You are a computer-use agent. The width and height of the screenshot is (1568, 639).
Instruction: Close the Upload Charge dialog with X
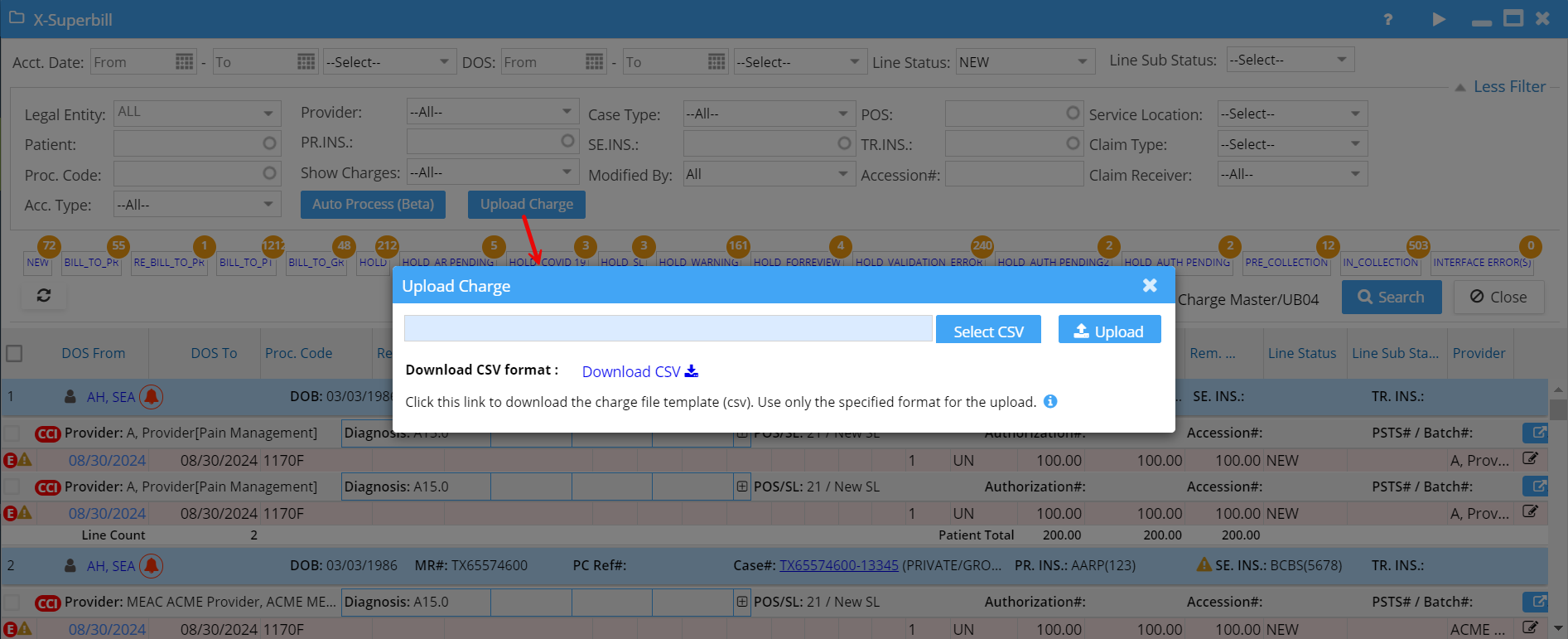click(1150, 285)
